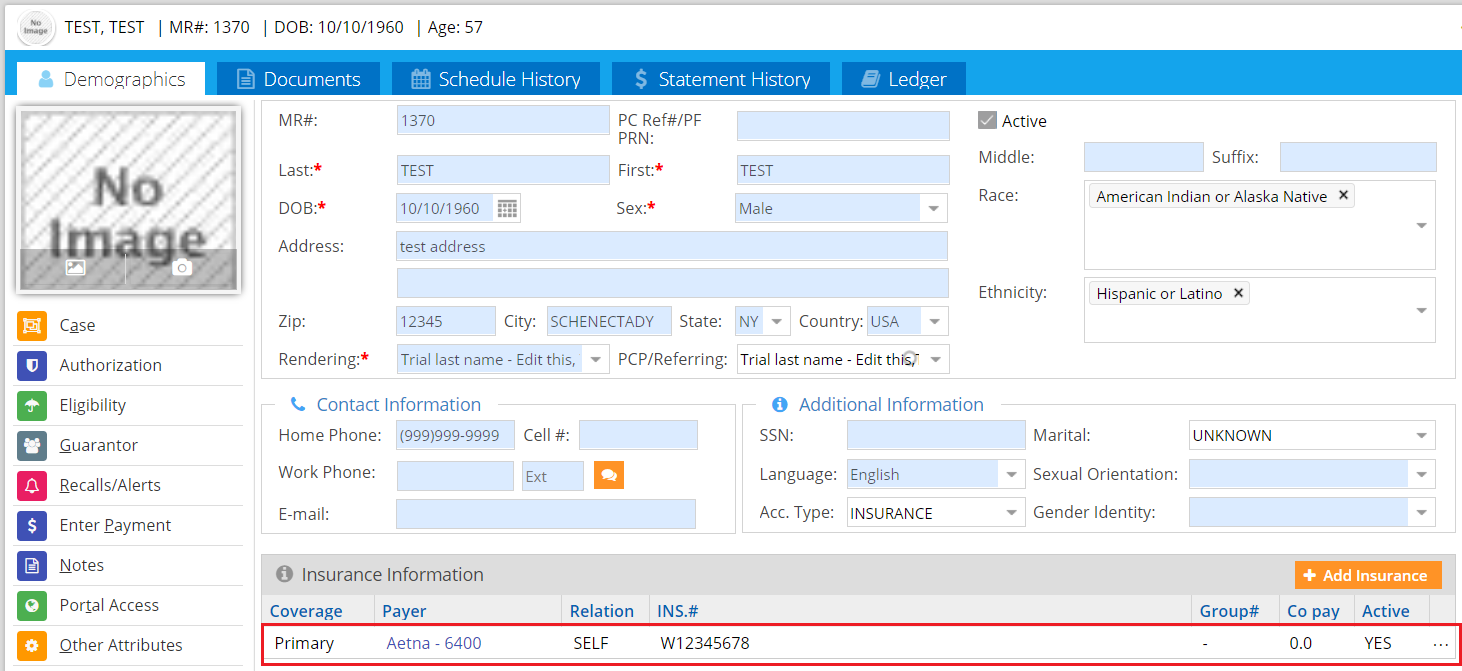This screenshot has height=671, width=1462.
Task: Open Enter Payment dollar icon
Action: point(32,526)
